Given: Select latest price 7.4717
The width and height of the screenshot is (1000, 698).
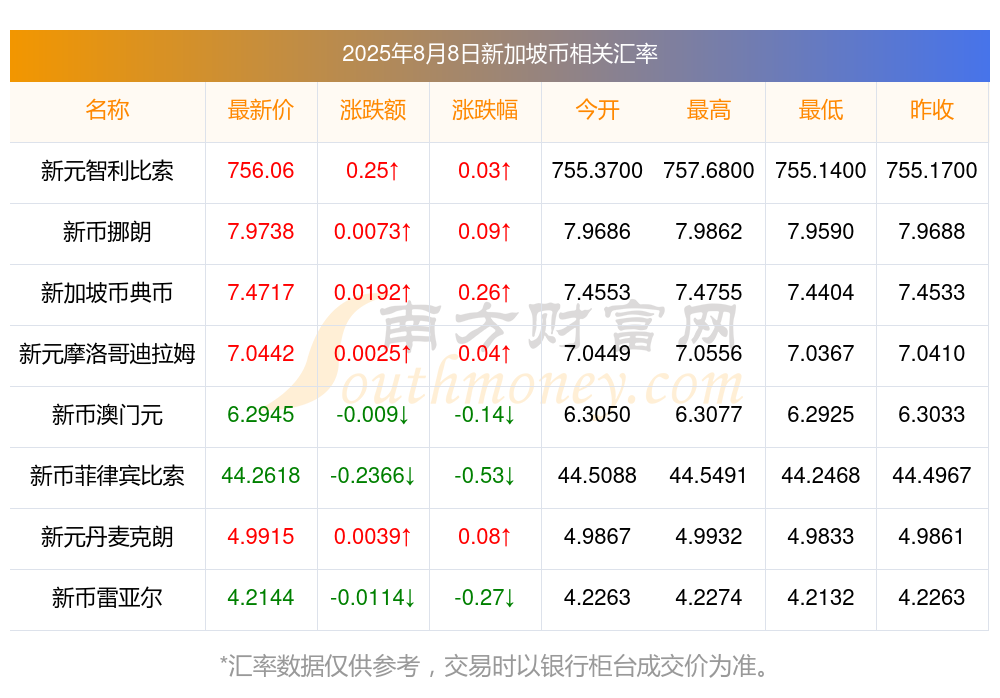Looking at the screenshot, I should [x=261, y=293].
